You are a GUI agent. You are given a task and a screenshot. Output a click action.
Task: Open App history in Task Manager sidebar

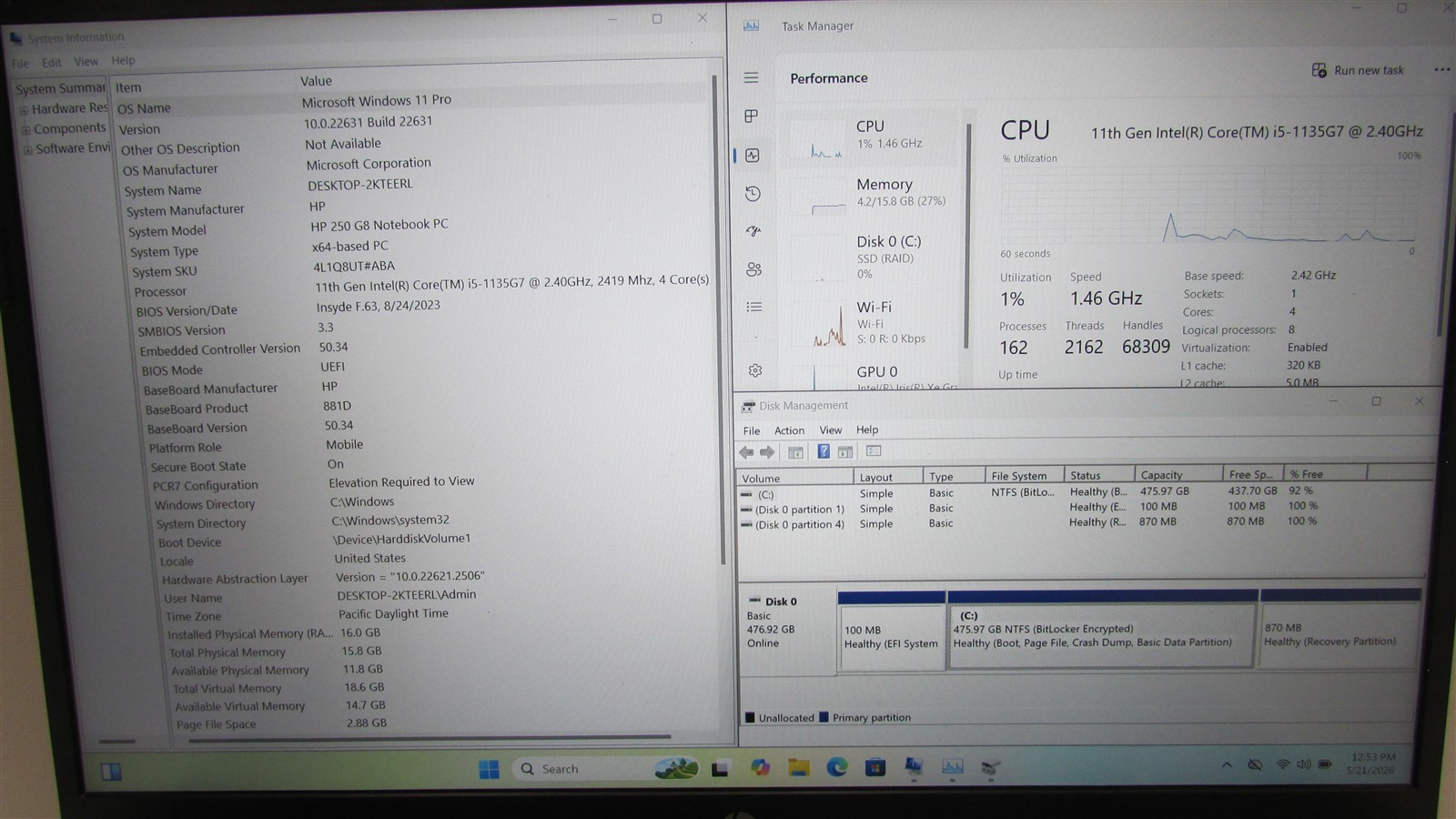point(753,194)
